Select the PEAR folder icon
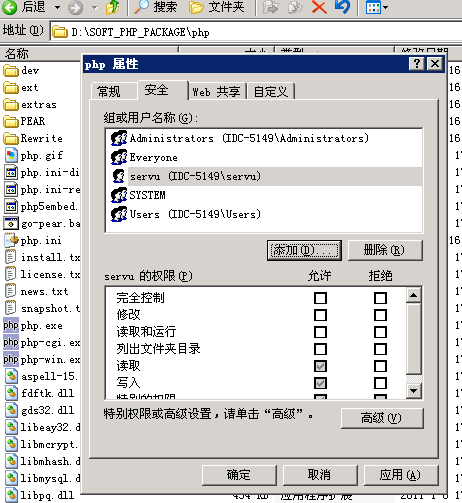The height and width of the screenshot is (503, 462). (11, 121)
